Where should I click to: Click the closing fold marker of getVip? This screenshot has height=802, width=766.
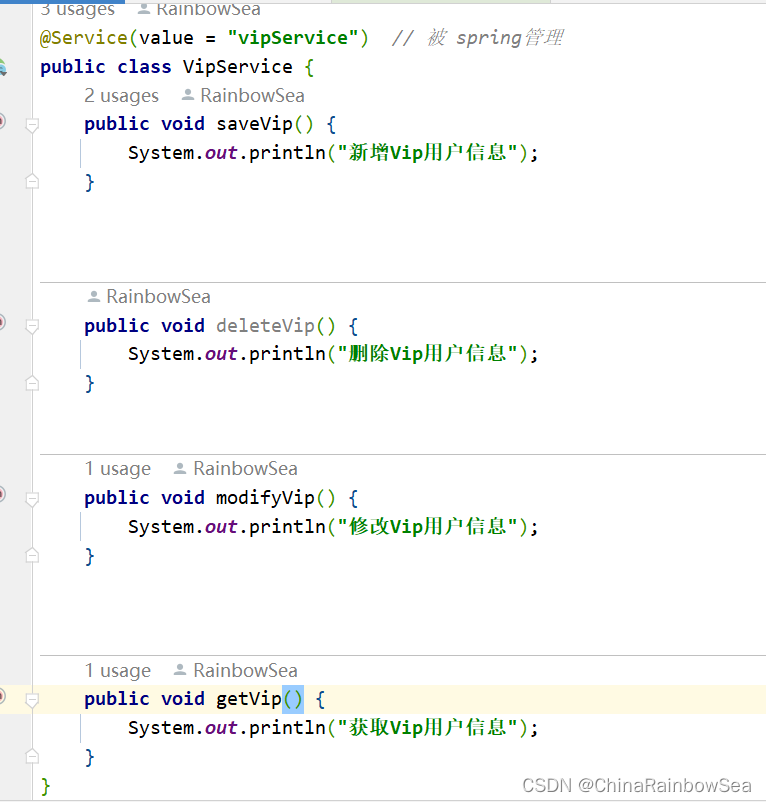pyautogui.click(x=32, y=756)
